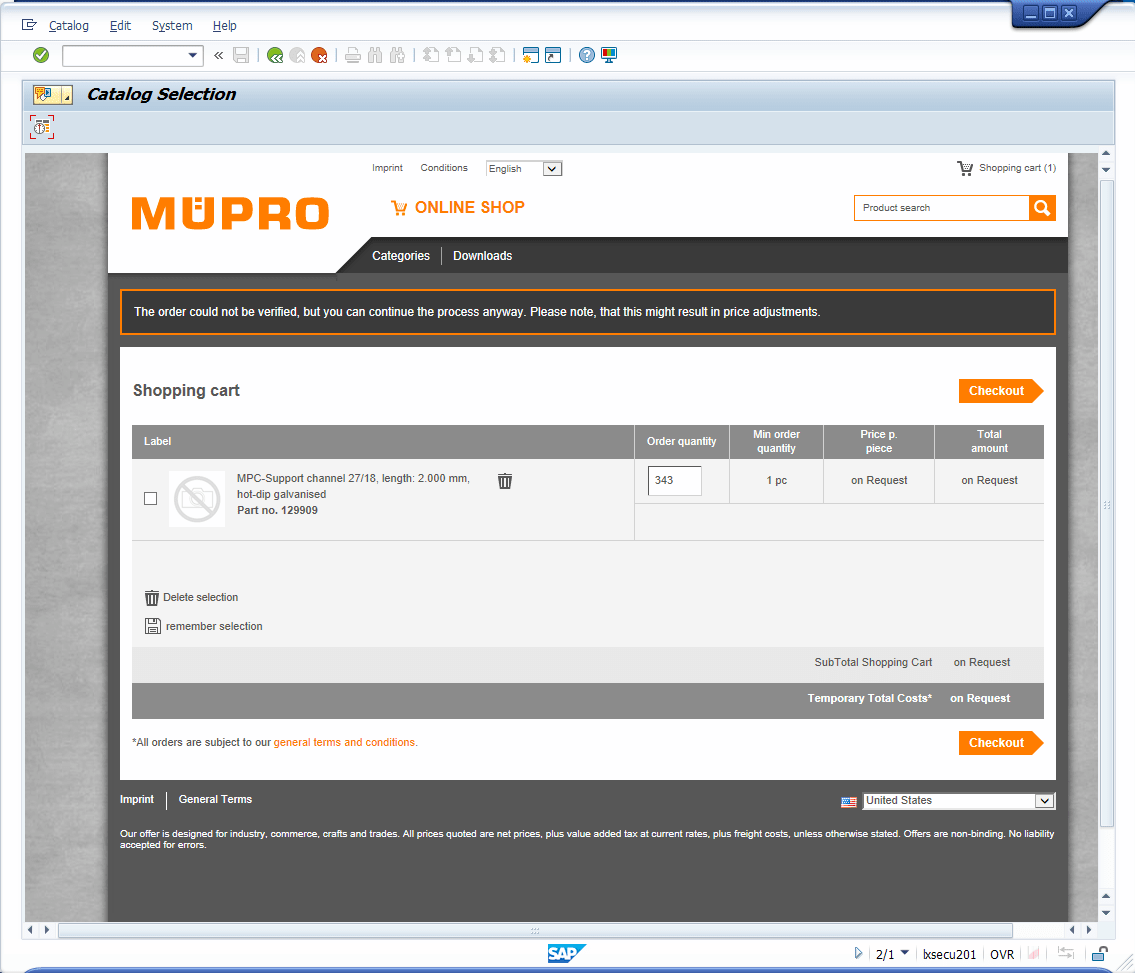Viewport: 1135px width, 973px height.
Task: Click the trash icon beside the product name
Action: tap(505, 481)
